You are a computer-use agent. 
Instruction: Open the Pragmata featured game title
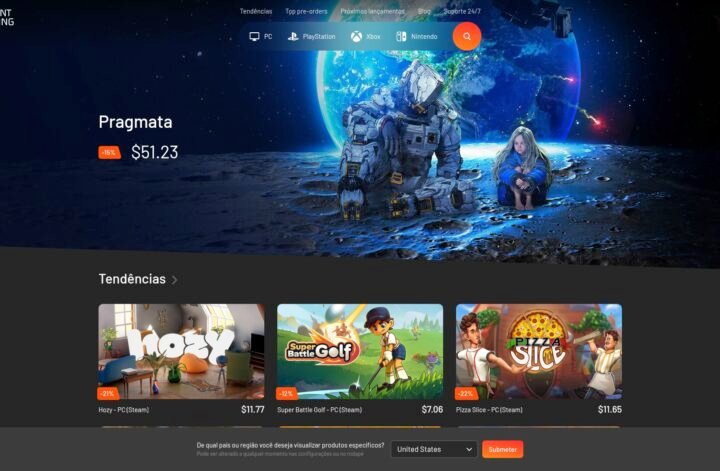coord(135,122)
